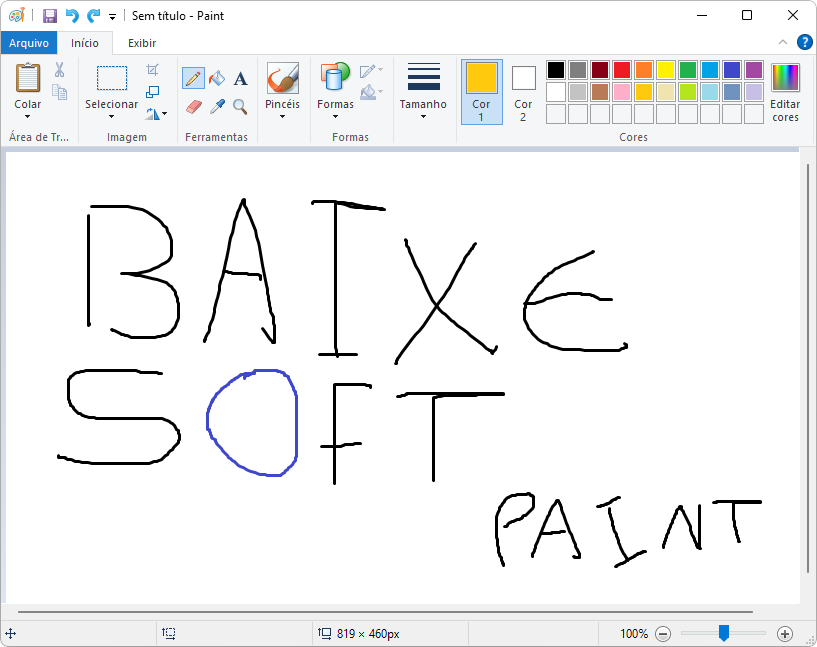Select the Magnifier tool
This screenshot has width=817, height=647.
[x=240, y=107]
